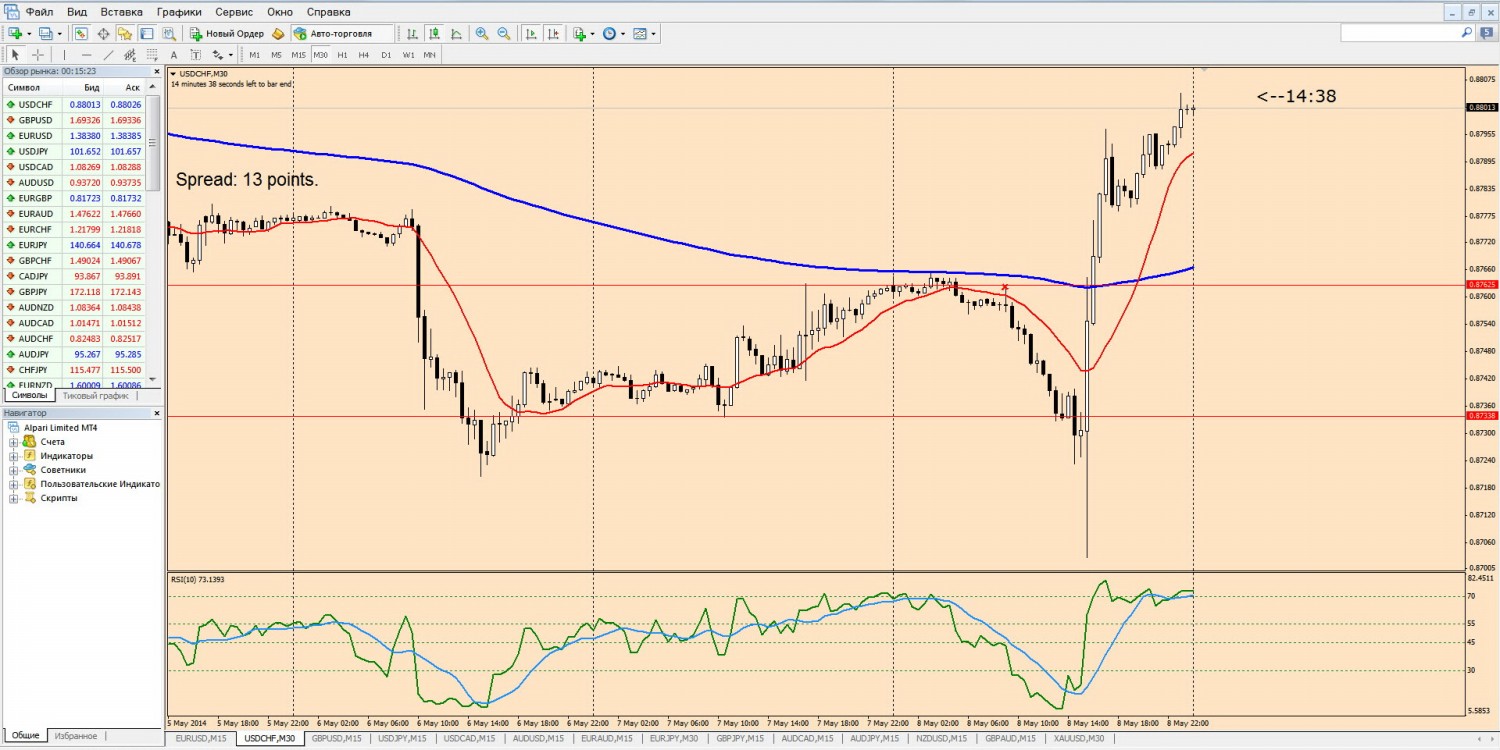Set timeframe to D1
The width and height of the screenshot is (1500, 750).
pos(386,55)
